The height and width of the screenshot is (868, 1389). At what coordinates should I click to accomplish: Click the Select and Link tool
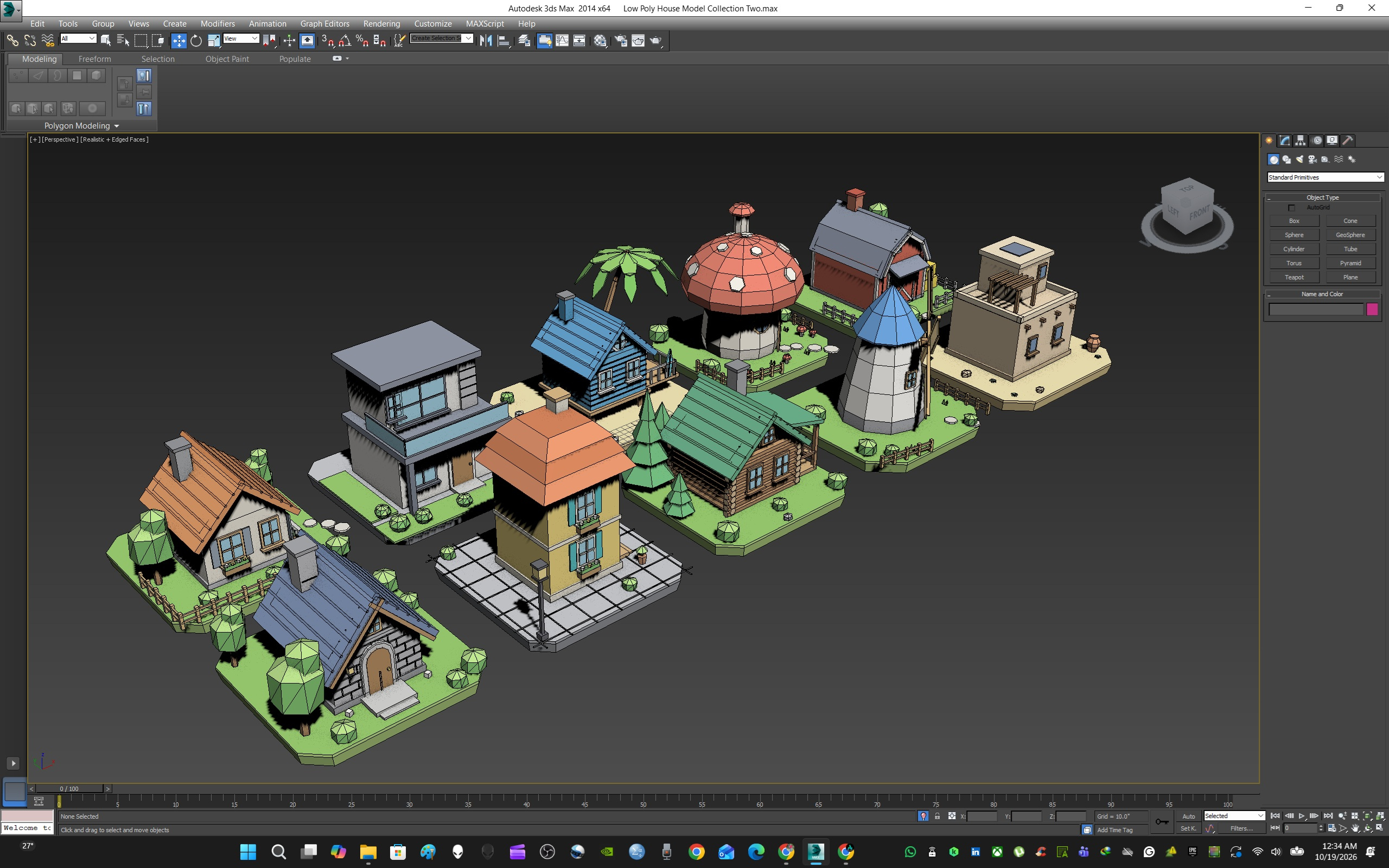12,40
